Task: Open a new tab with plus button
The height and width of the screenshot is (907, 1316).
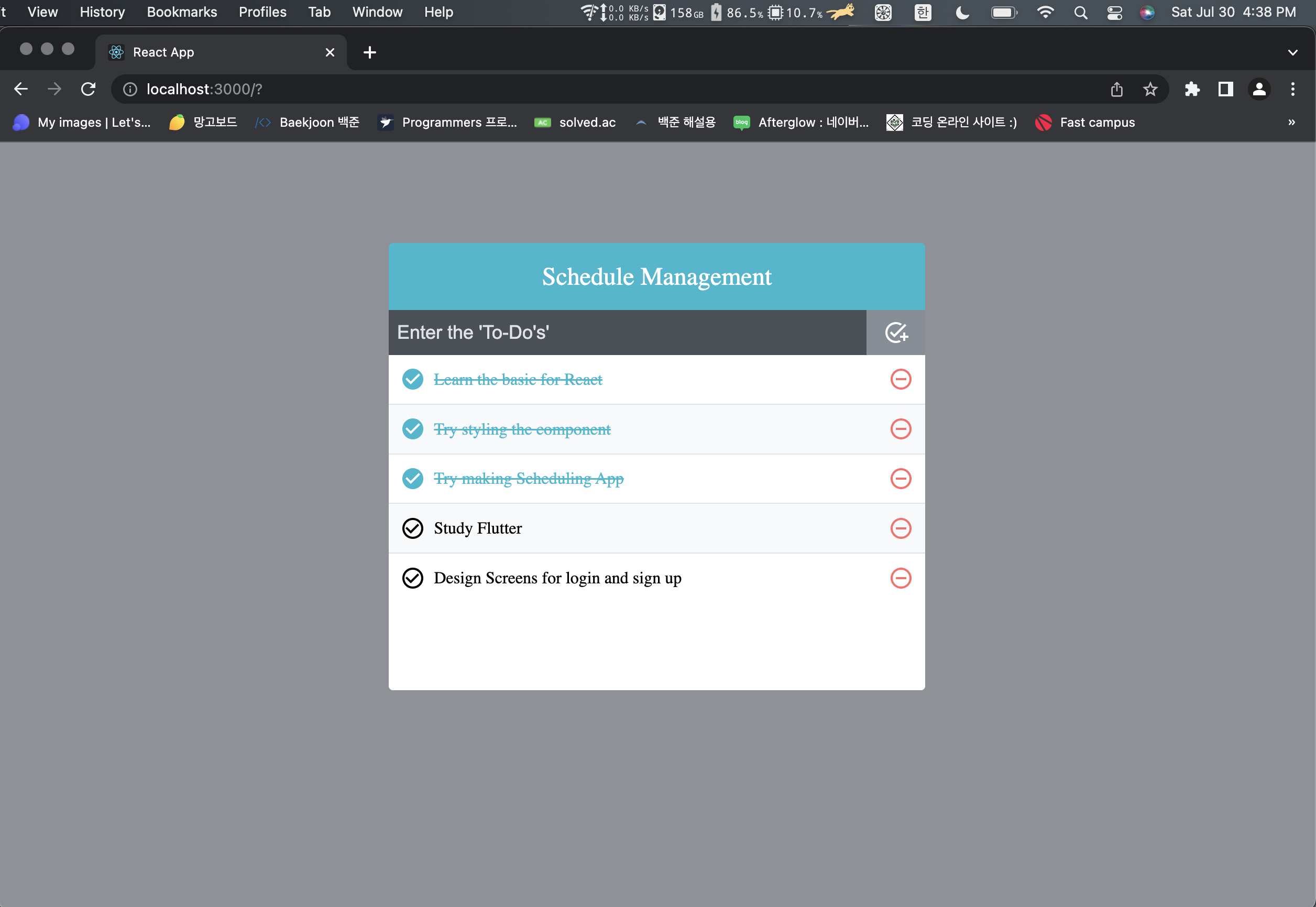Action: pos(369,52)
